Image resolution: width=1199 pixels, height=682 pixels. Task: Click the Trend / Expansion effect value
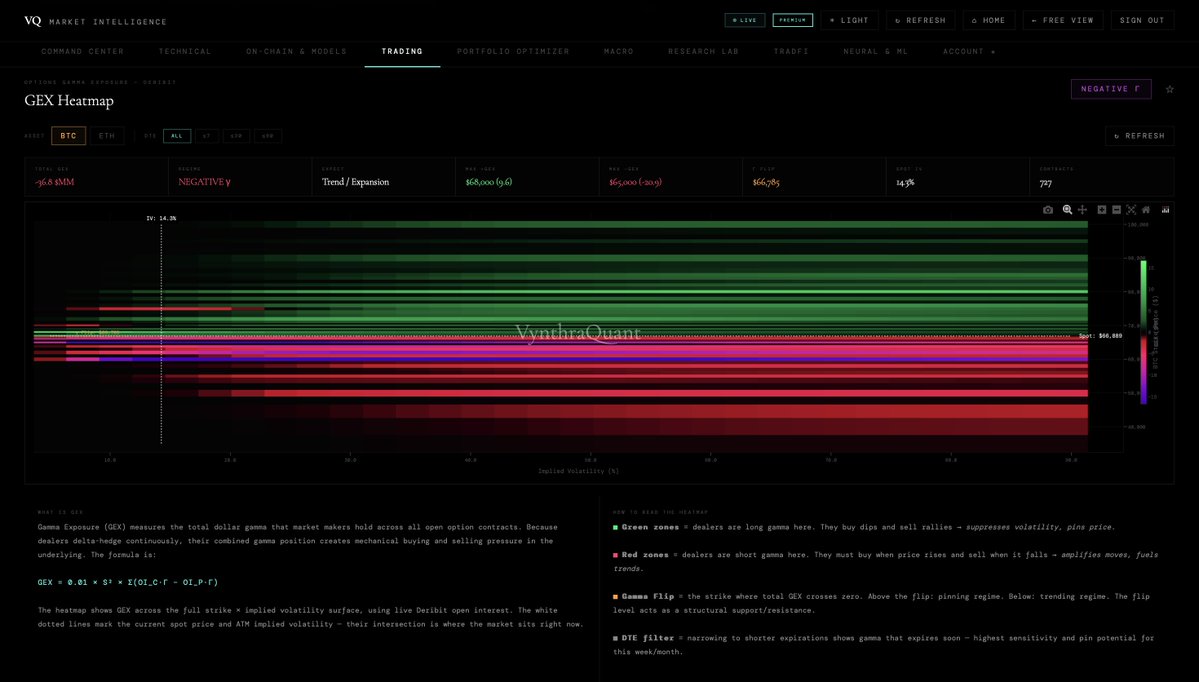pos(356,182)
